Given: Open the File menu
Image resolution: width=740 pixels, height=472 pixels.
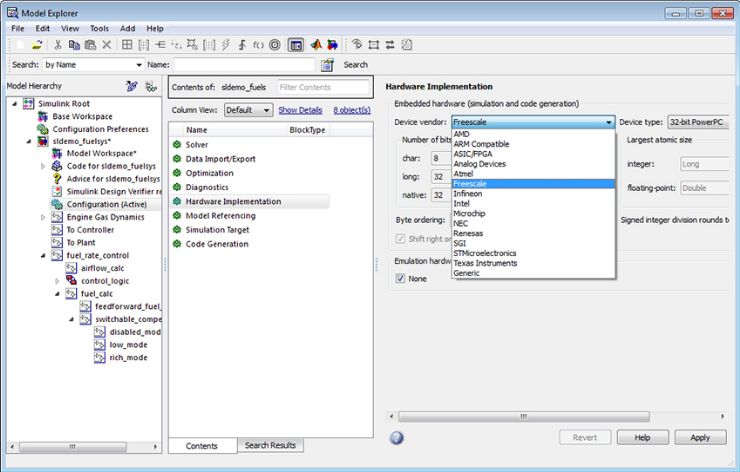Looking at the screenshot, I should click(x=17, y=28).
